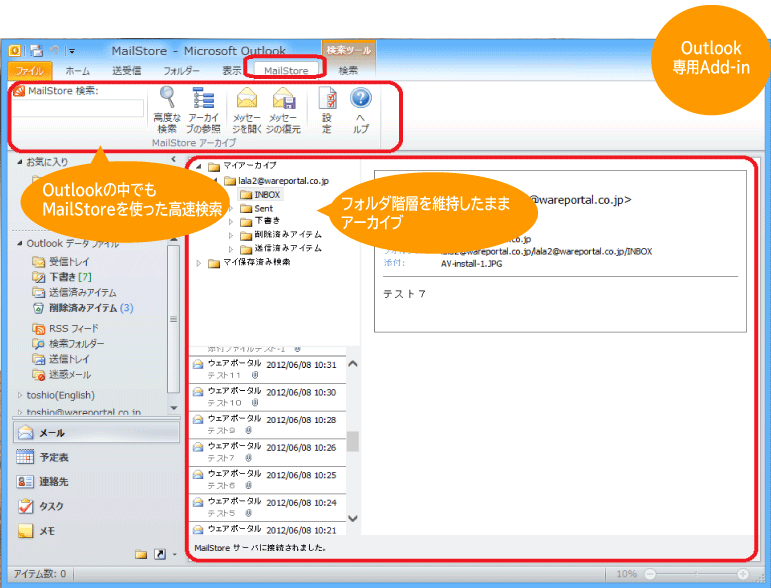Switch to メール navigation view
The width and height of the screenshot is (771, 588).
pyautogui.click(x=96, y=433)
